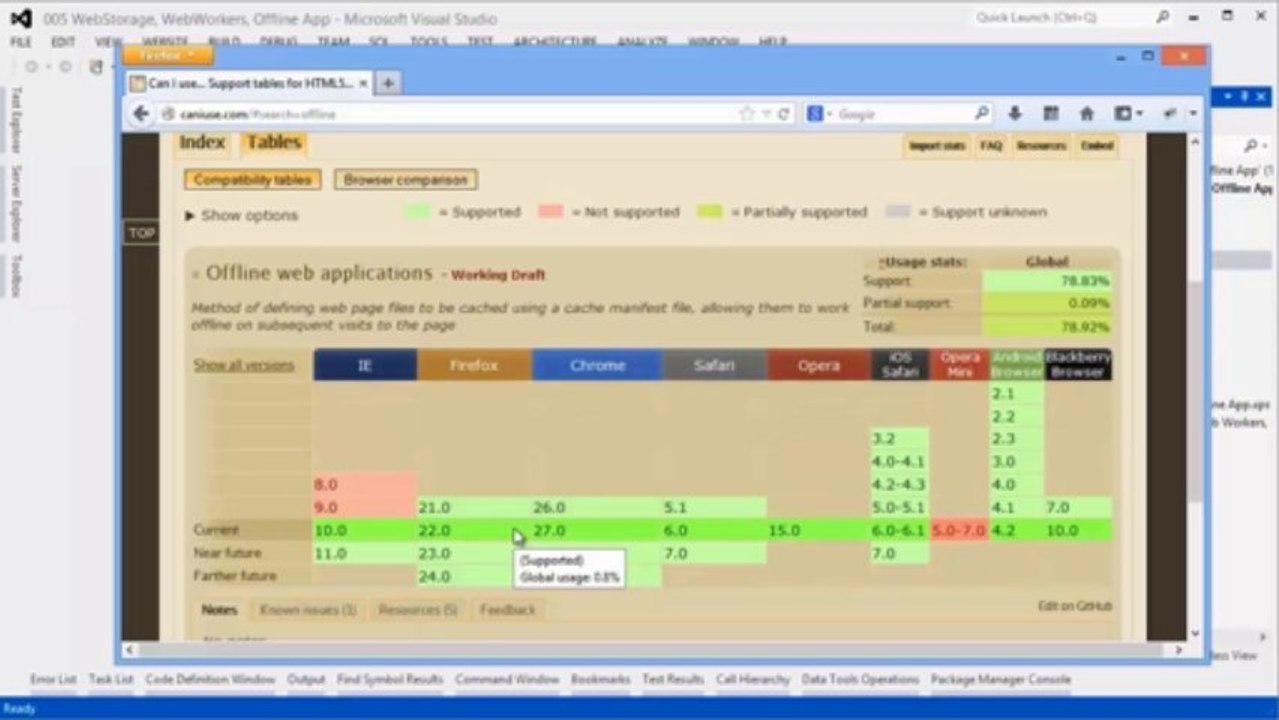This screenshot has height=720, width=1279.
Task: Click the Firefox 24.0 farther future cell
Action: tap(466, 576)
